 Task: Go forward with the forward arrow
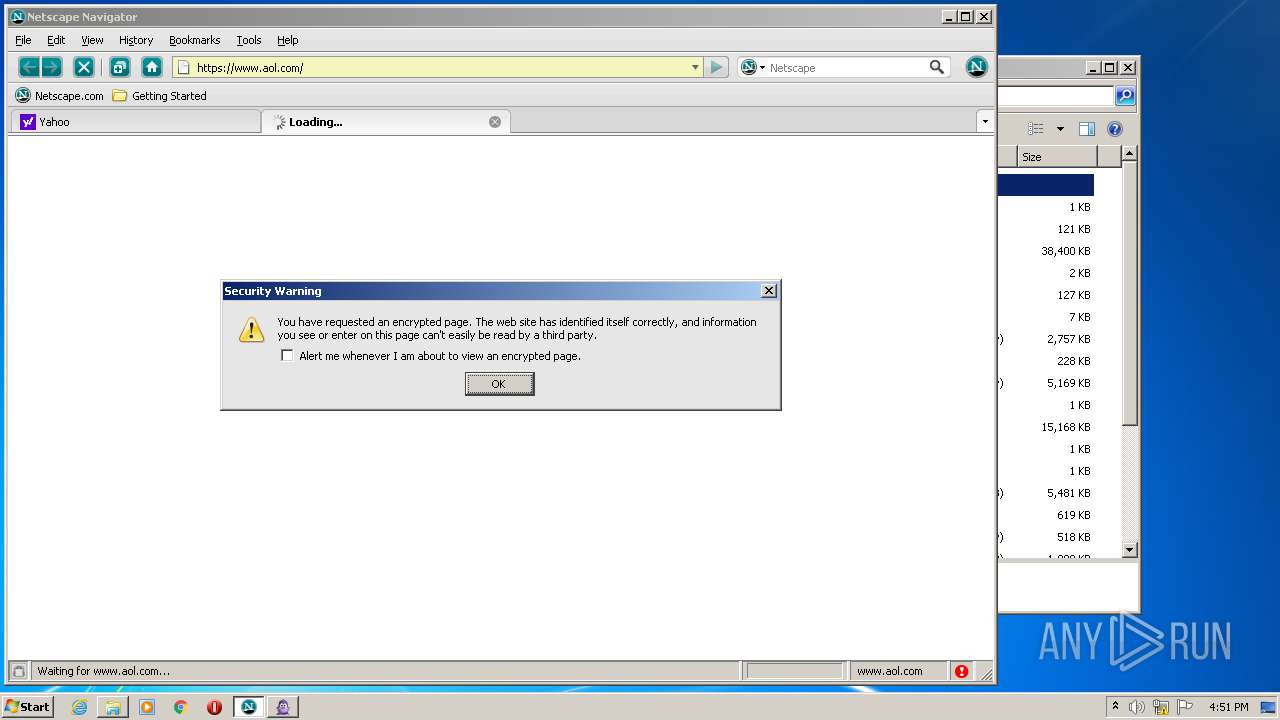pyautogui.click(x=52, y=67)
